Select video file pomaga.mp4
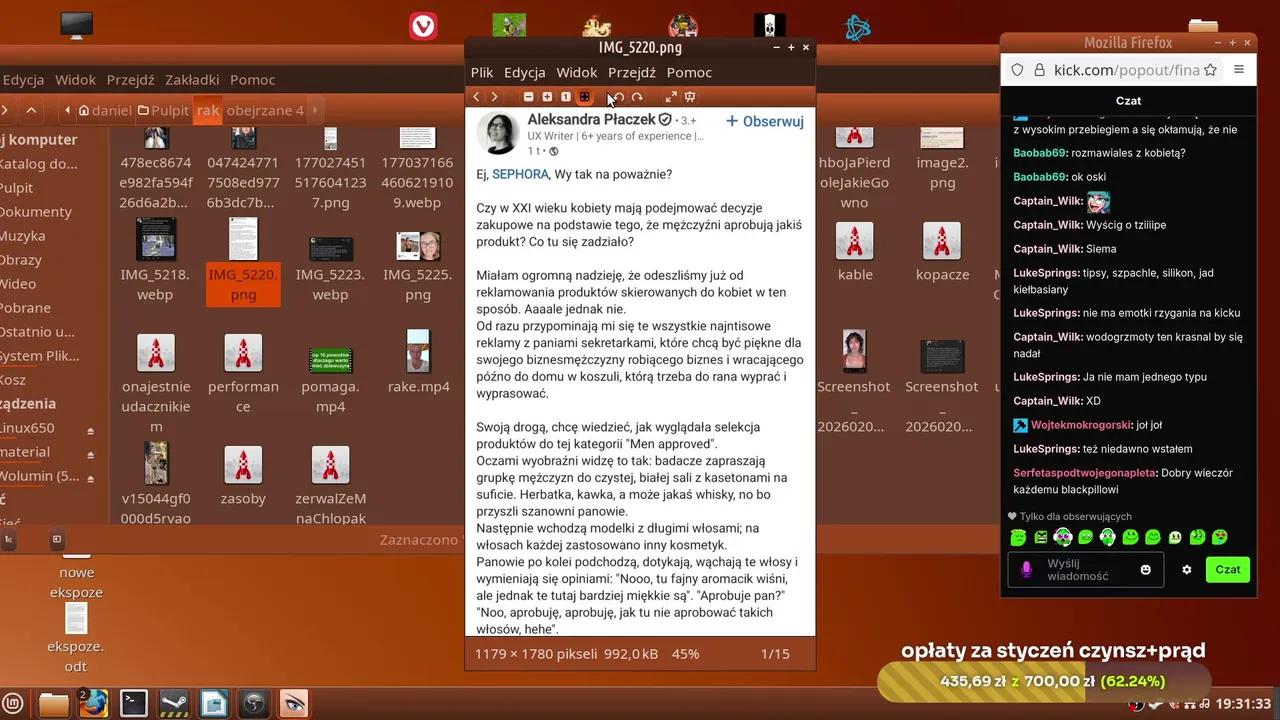Viewport: 1280px width, 720px height. (330, 378)
